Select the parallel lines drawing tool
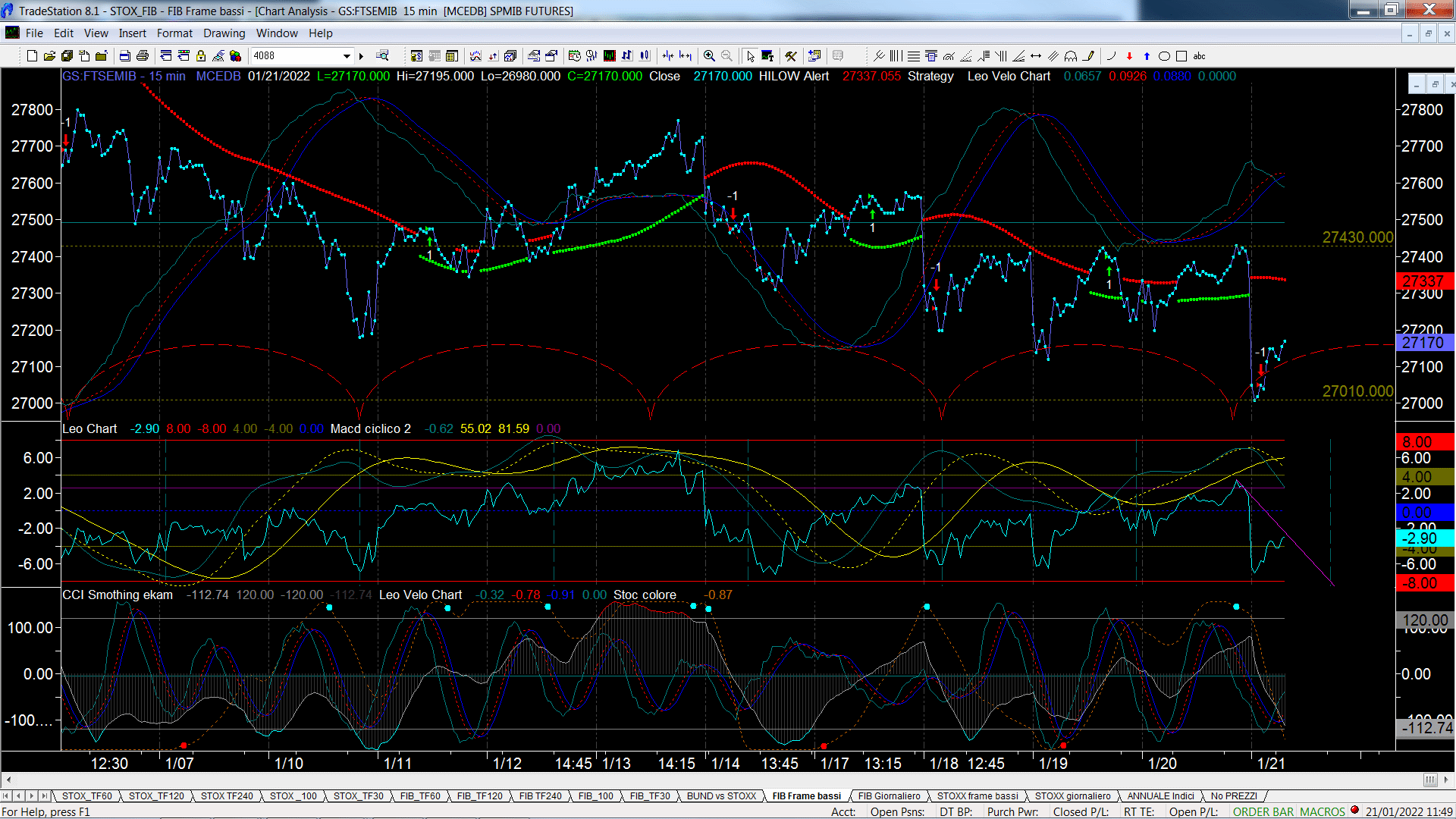This screenshot has width=1456, height=819. (1053, 55)
